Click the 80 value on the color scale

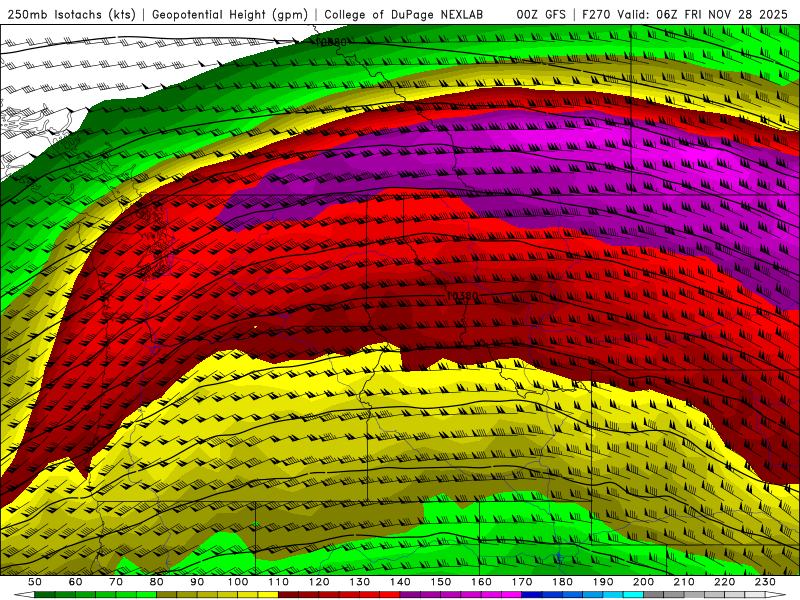click(x=156, y=582)
